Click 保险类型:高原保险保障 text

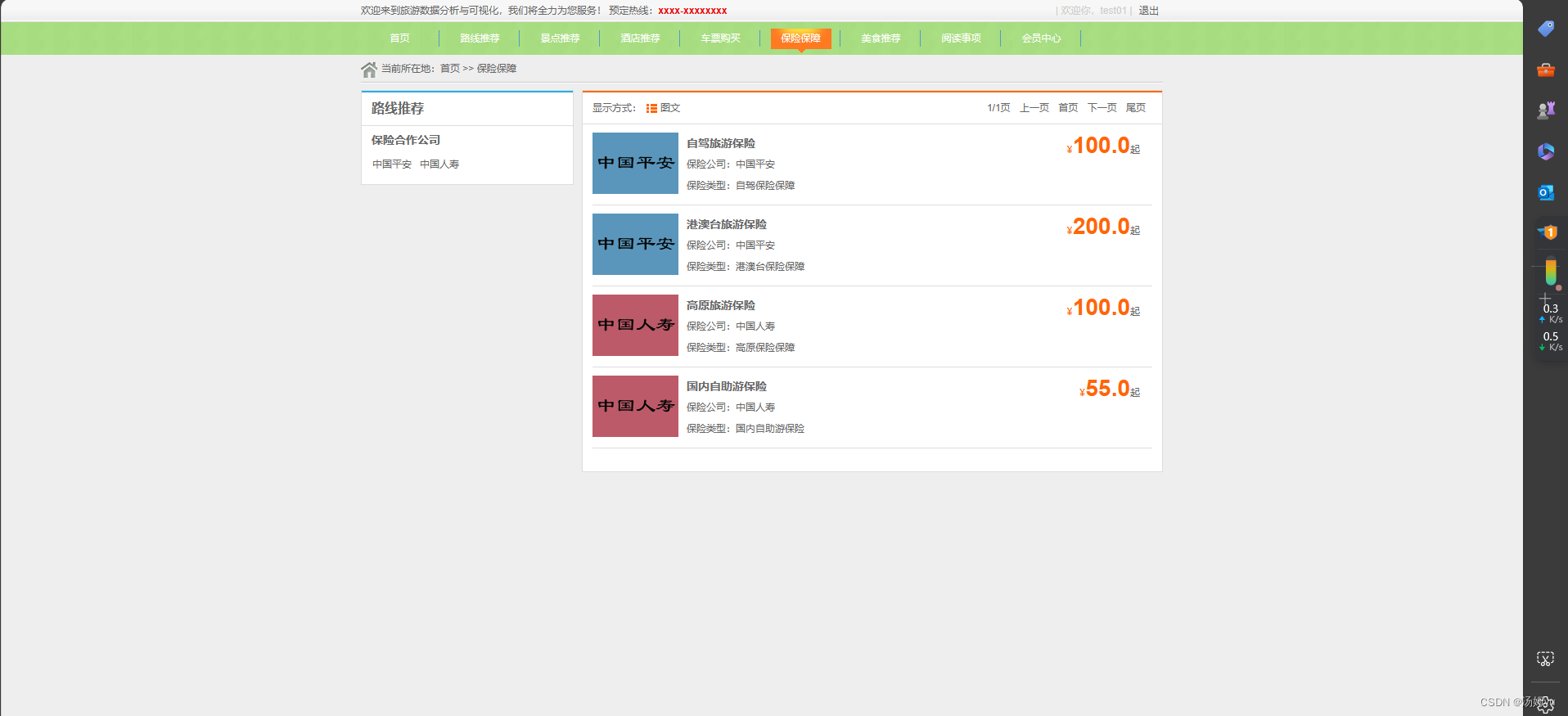point(741,348)
